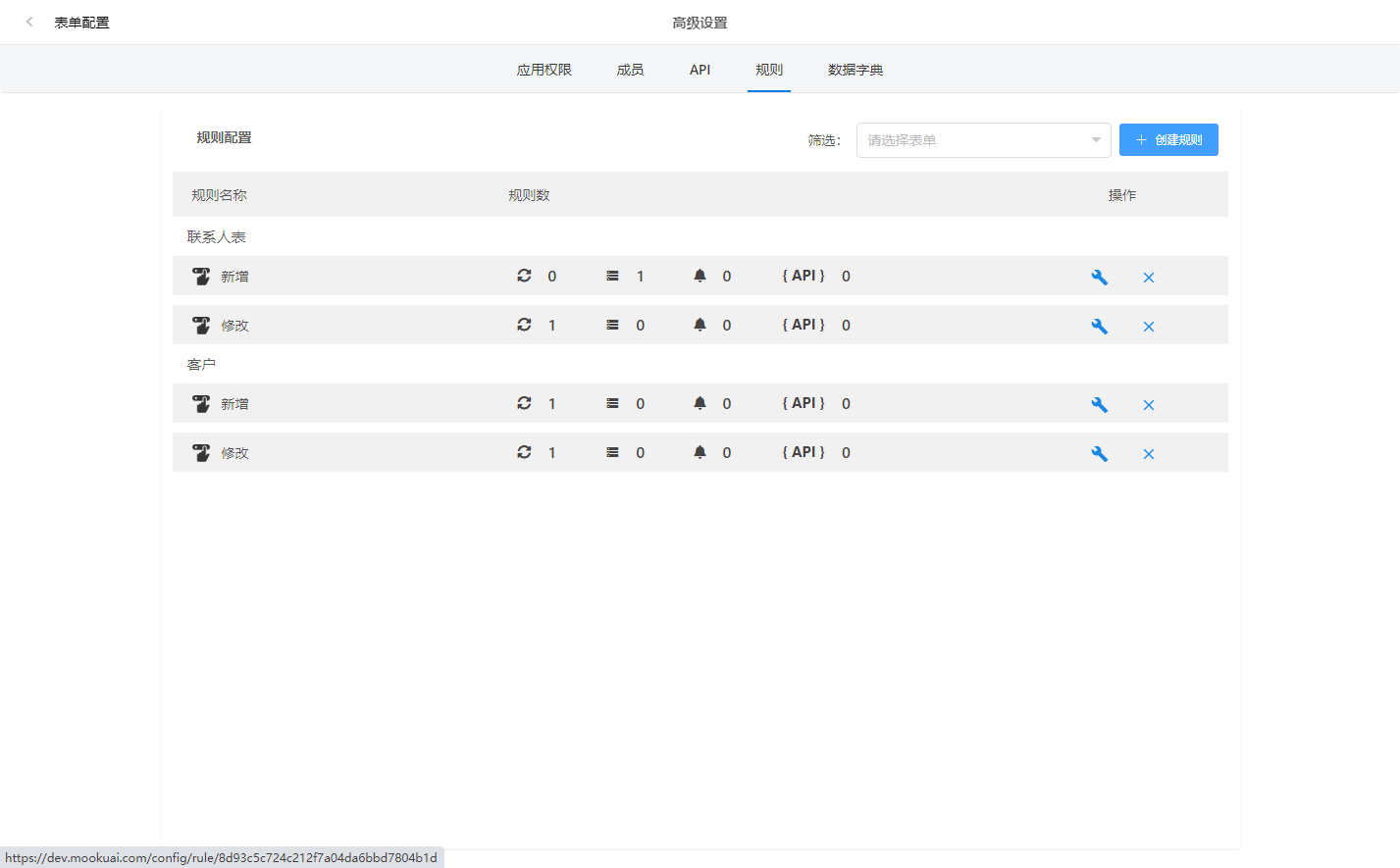This screenshot has height=868, width=1400.
Task: Click the scroll rule icon of 联系人表 修改
Action: click(x=201, y=326)
